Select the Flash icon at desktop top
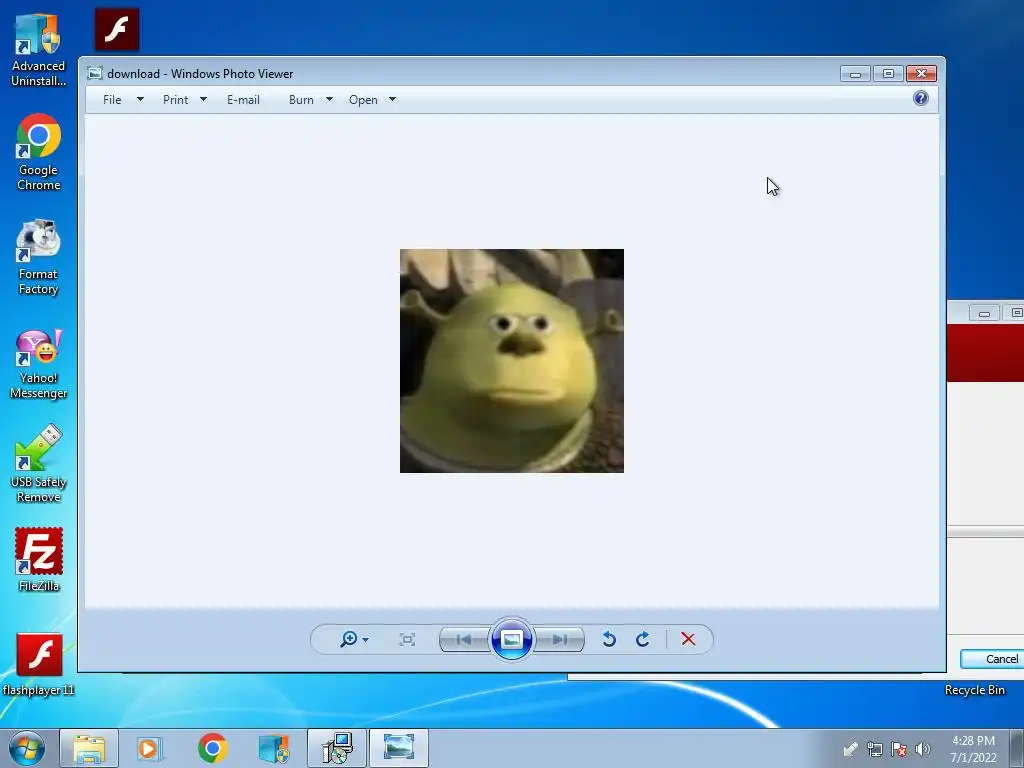This screenshot has width=1024, height=768. point(117,29)
